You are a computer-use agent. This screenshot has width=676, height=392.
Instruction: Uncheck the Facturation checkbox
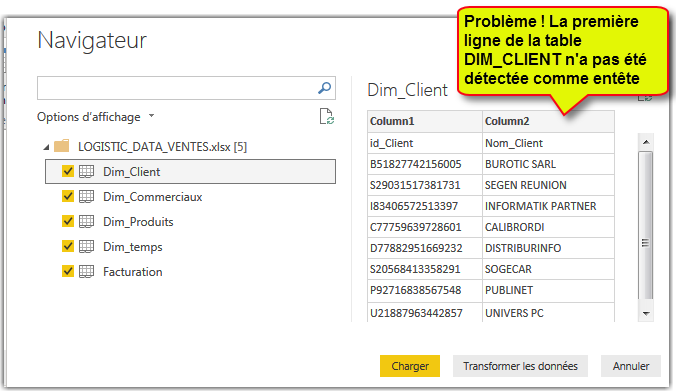pos(68,271)
